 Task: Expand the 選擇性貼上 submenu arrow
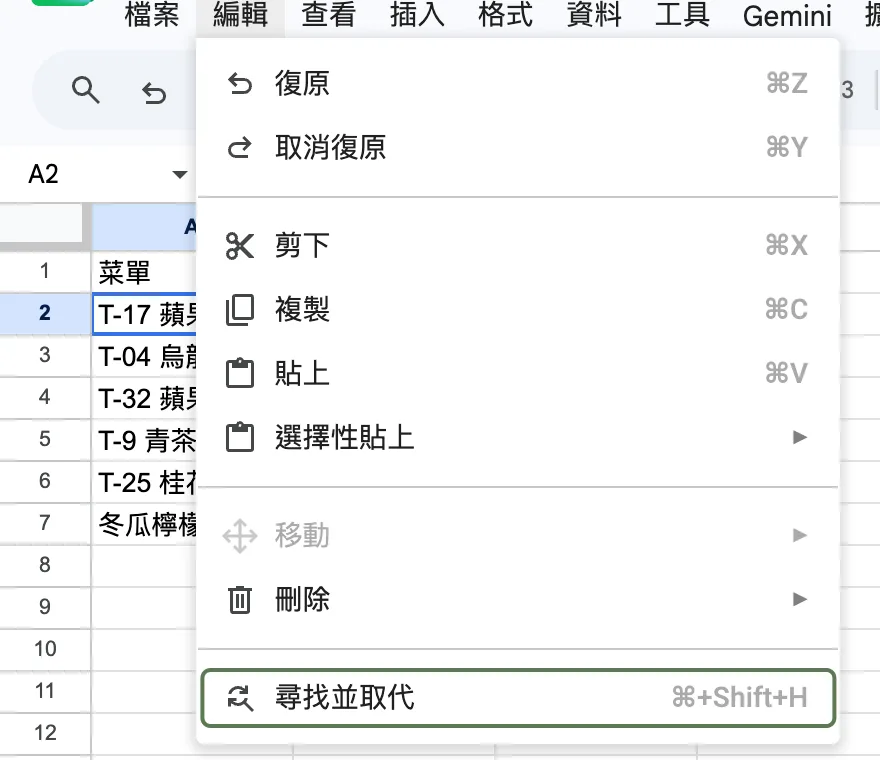[800, 437]
